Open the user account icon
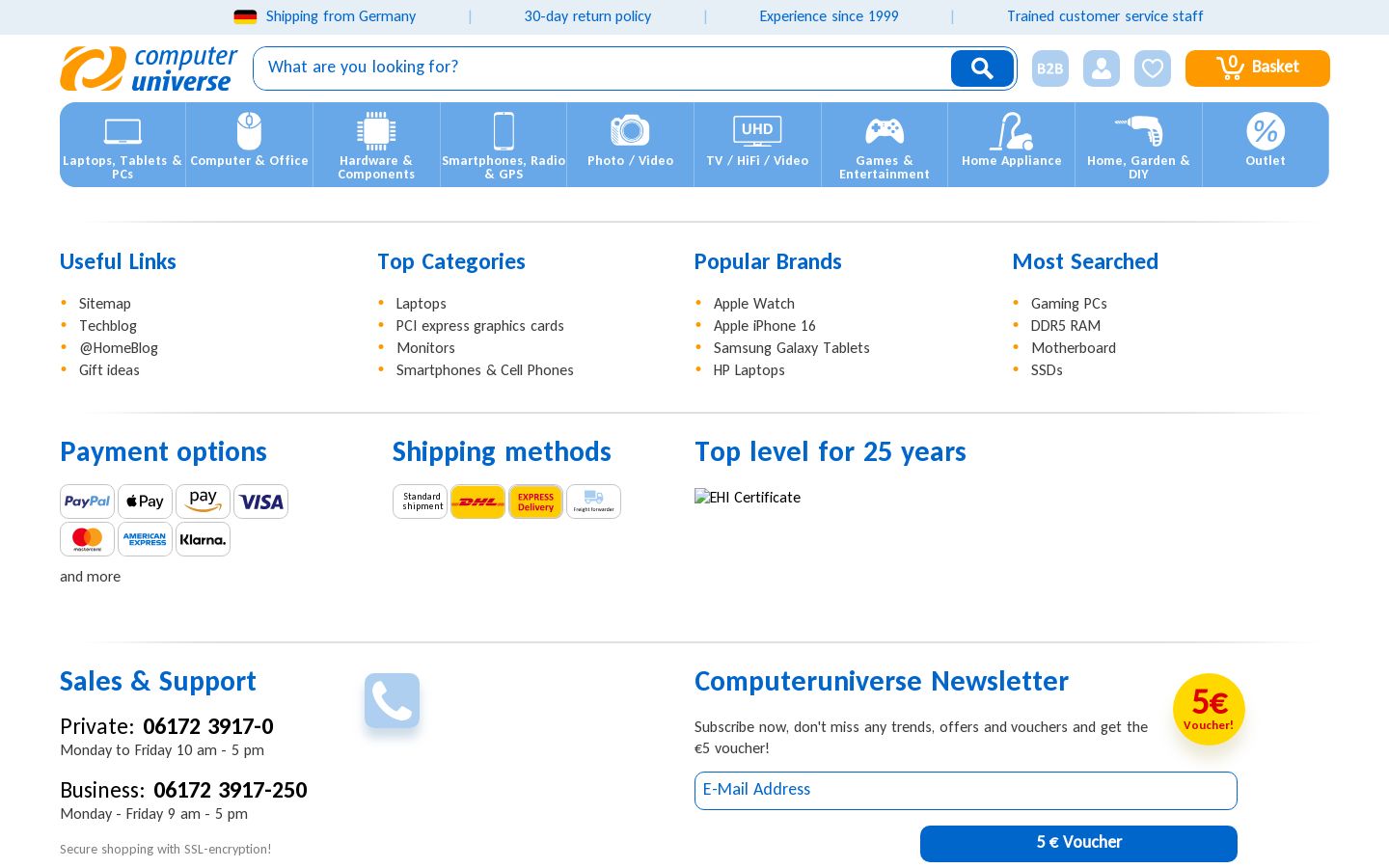Screen dimensions: 1389x868 pos(1102,68)
